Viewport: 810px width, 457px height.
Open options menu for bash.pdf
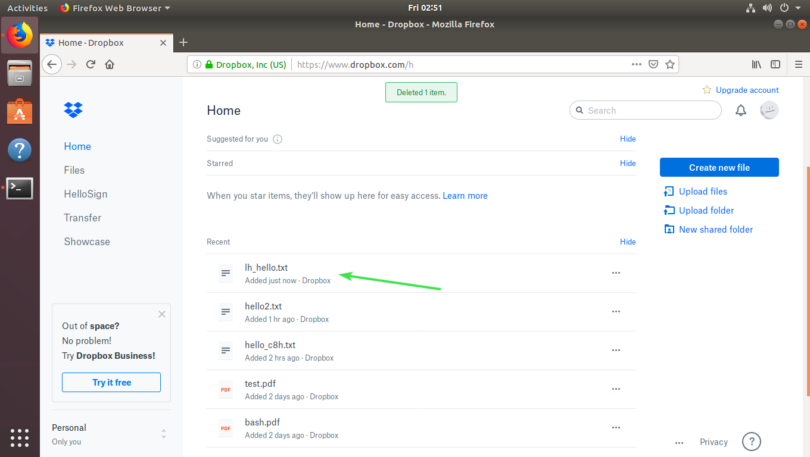[616, 428]
